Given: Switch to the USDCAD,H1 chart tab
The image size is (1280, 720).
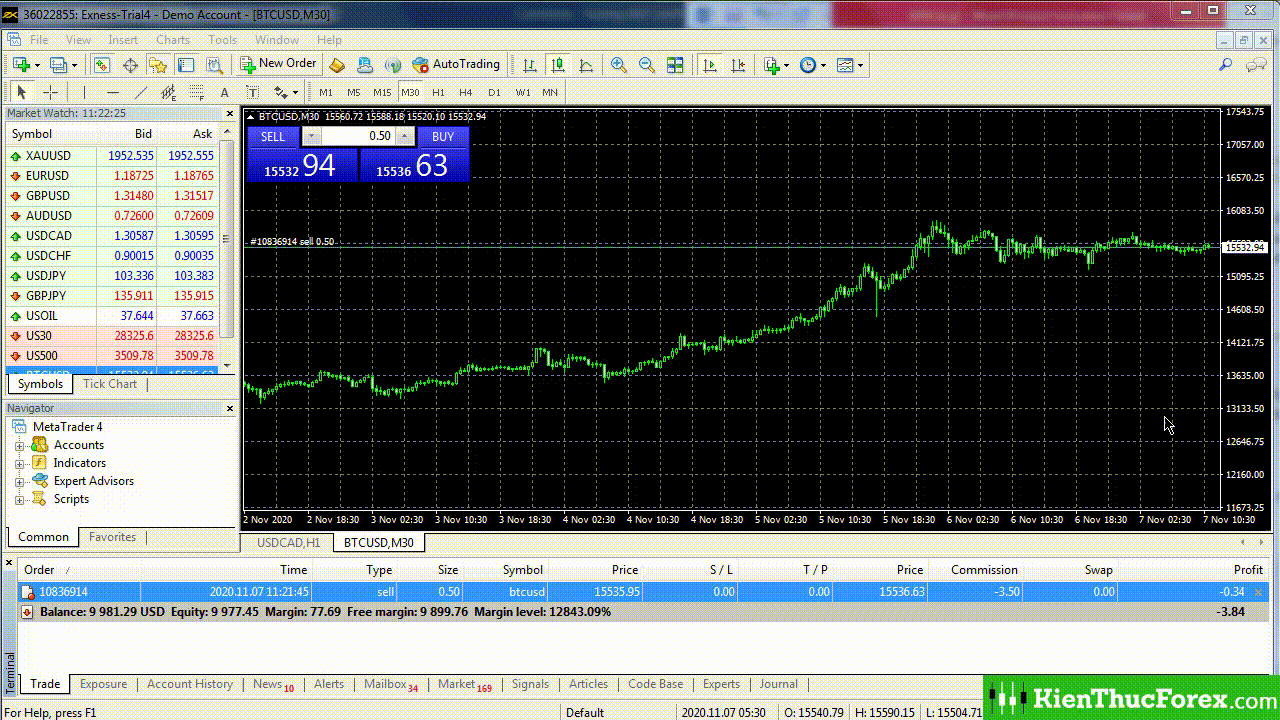Looking at the screenshot, I should click(288, 542).
